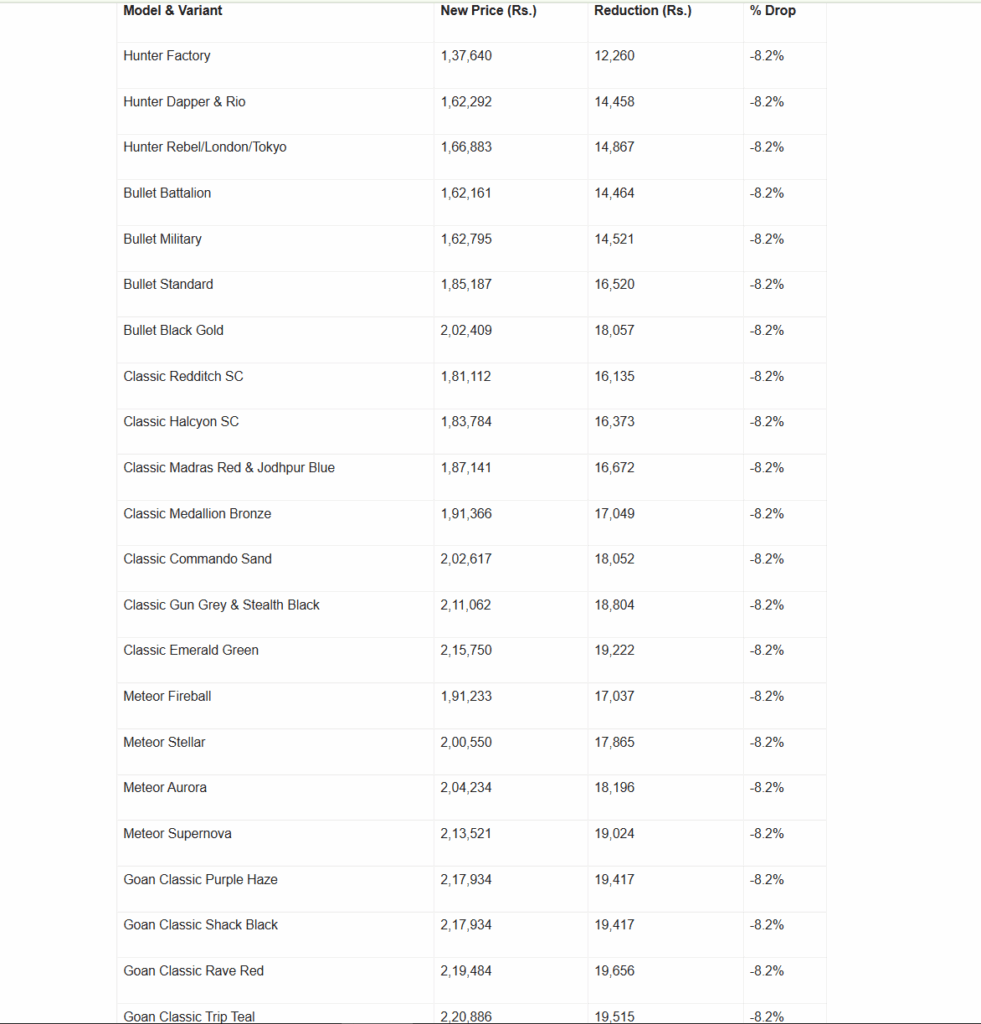Image resolution: width=981 pixels, height=1024 pixels.
Task: Select the Classic Gun Grey & Stealth Black cell
Action: [221, 605]
